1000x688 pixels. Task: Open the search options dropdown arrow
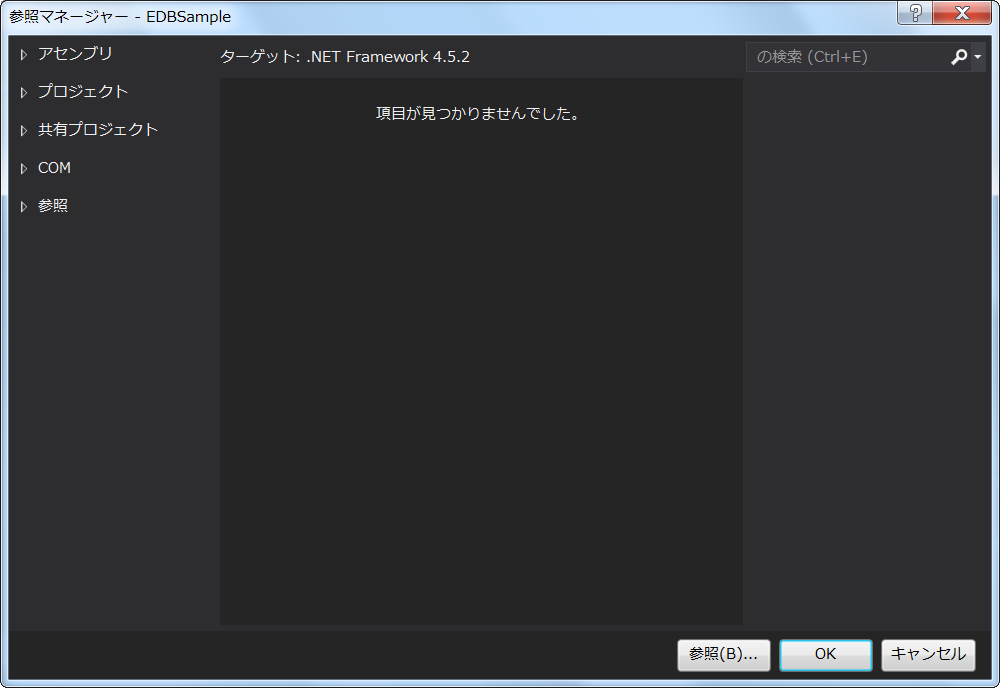978,58
